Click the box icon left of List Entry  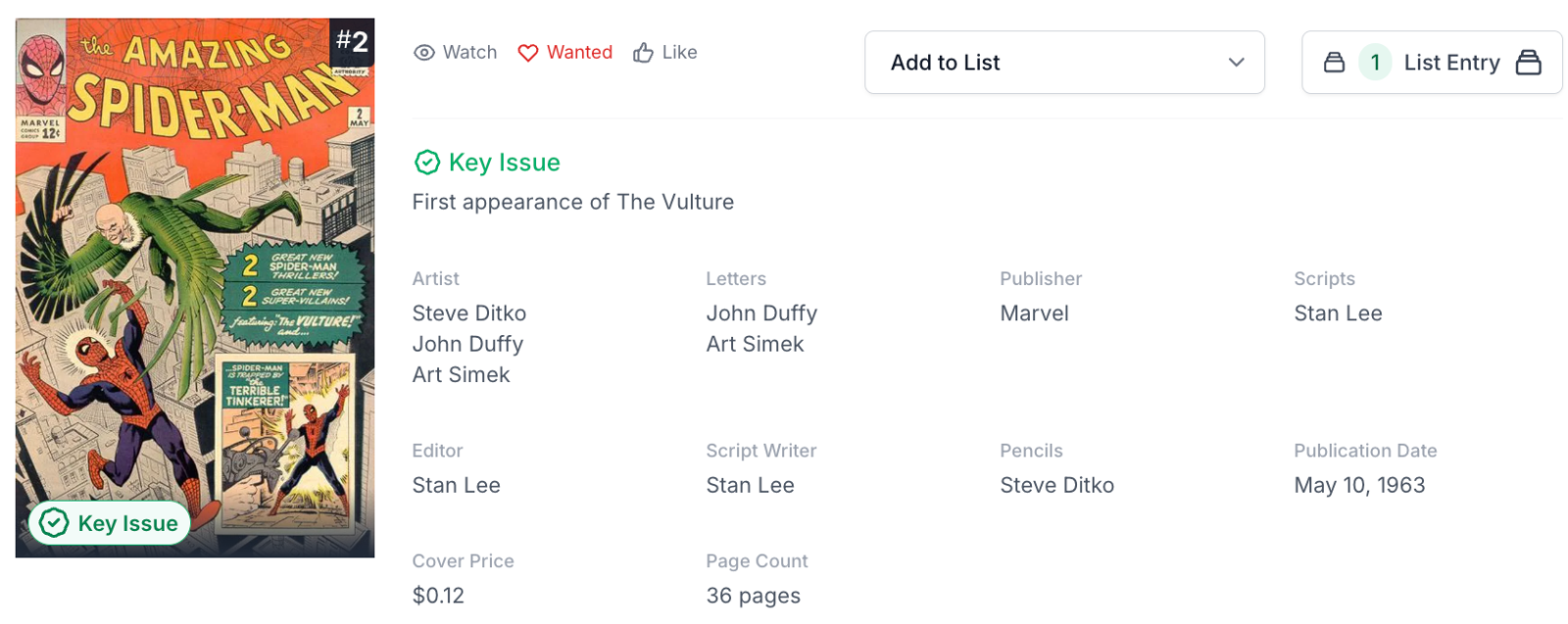[x=1334, y=63]
